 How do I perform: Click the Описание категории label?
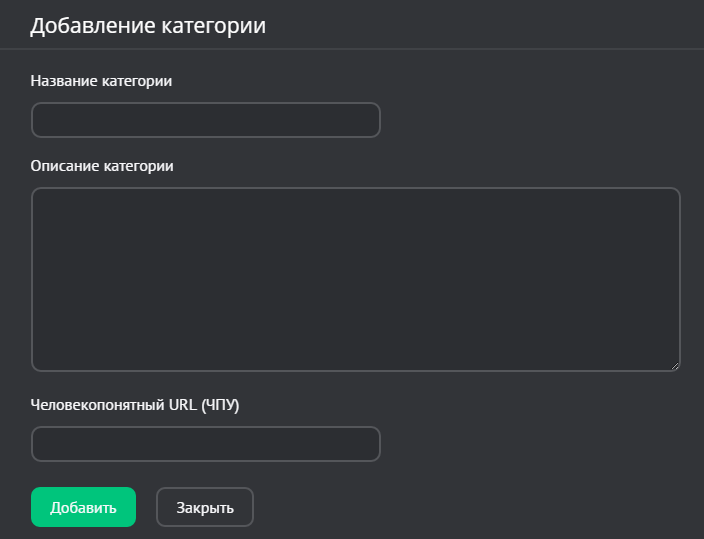point(102,166)
